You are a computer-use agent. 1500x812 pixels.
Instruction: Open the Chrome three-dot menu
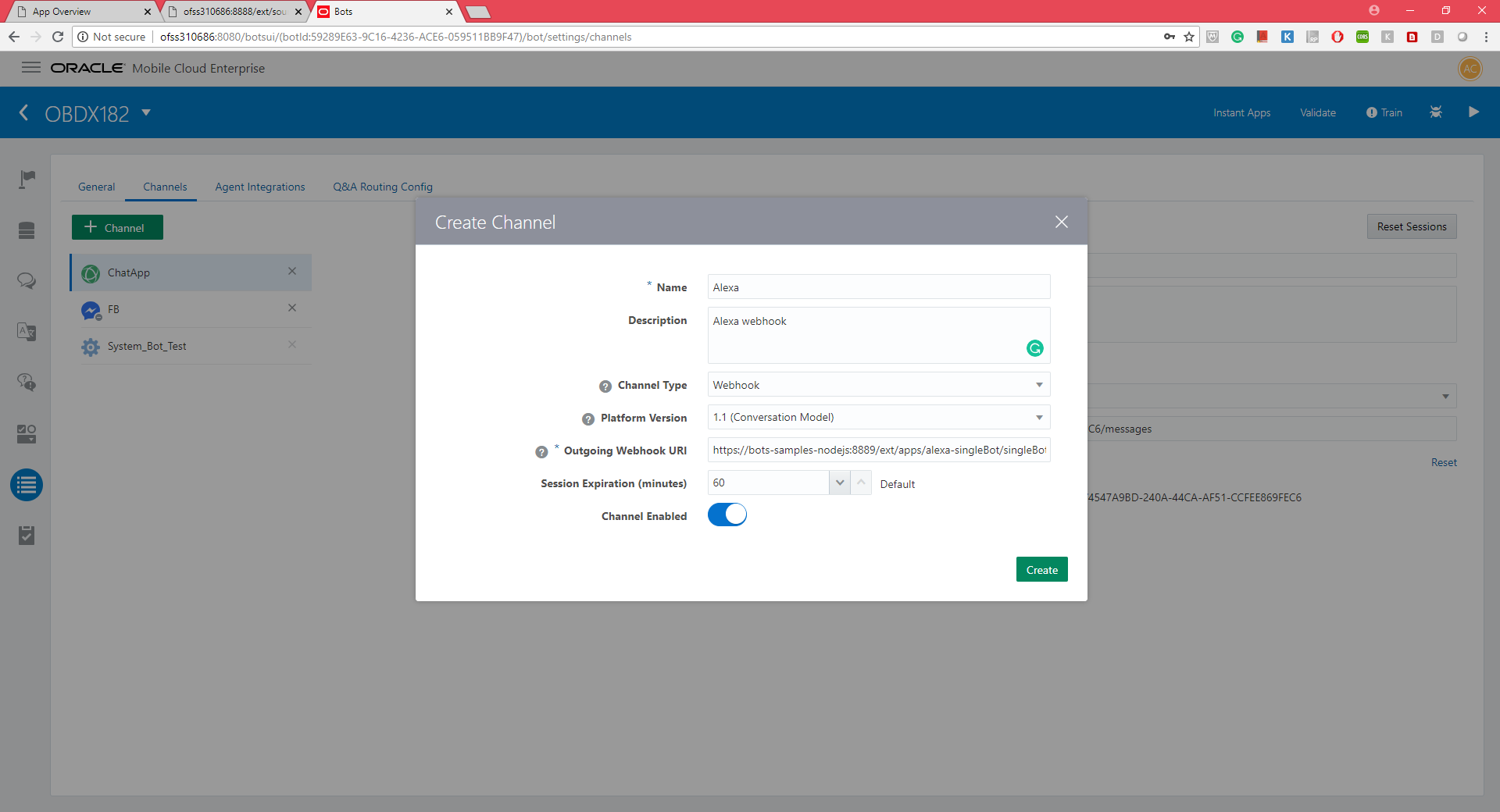1486,37
